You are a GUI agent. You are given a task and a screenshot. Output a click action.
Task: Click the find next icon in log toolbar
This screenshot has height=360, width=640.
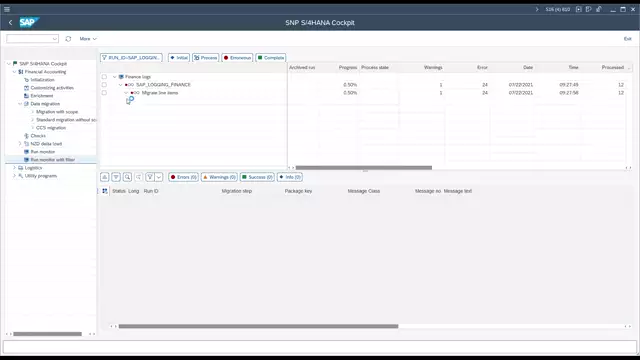pos(139,177)
